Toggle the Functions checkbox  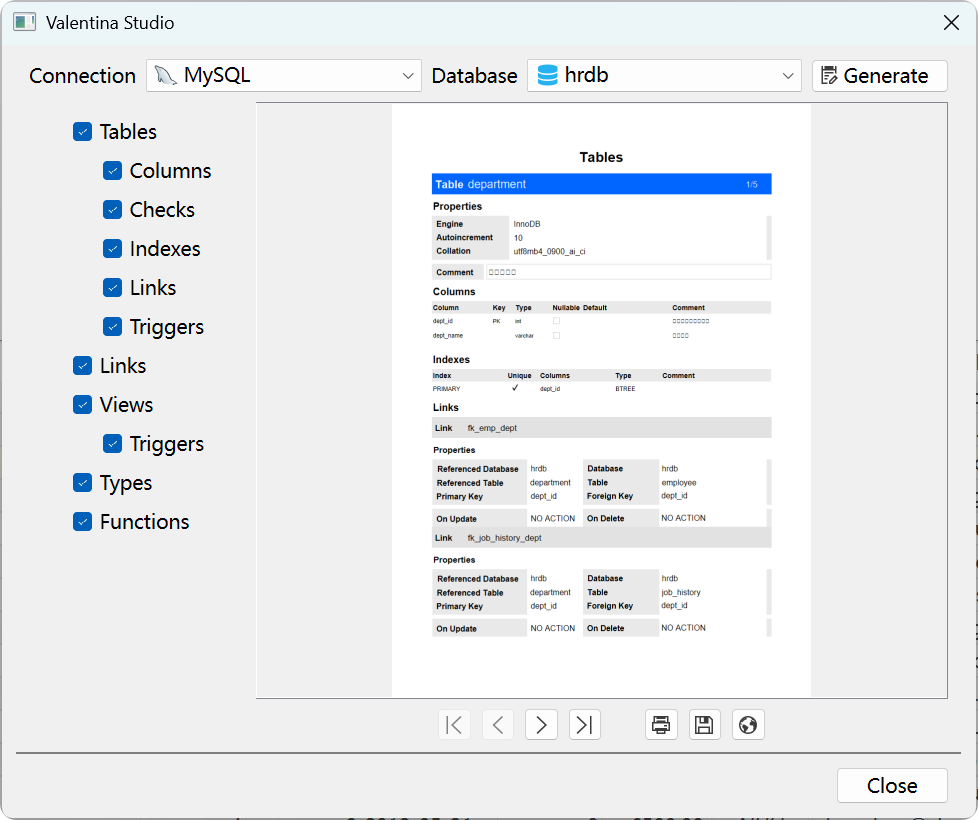pos(82,521)
